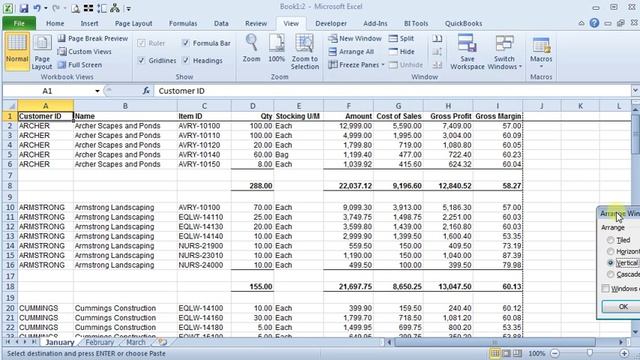This screenshot has width=640, height=360.
Task: Open Print Preview from Quick Access Toolbar
Action: pyautogui.click(x=75, y=8)
